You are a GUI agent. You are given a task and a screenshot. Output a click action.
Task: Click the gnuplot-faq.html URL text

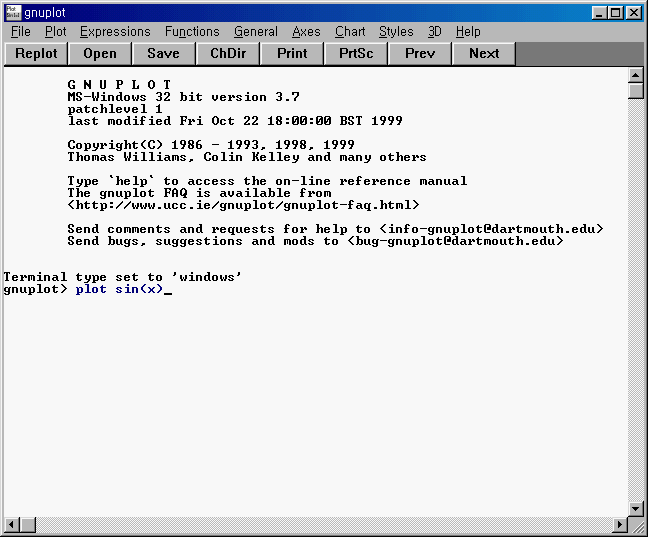click(243, 205)
